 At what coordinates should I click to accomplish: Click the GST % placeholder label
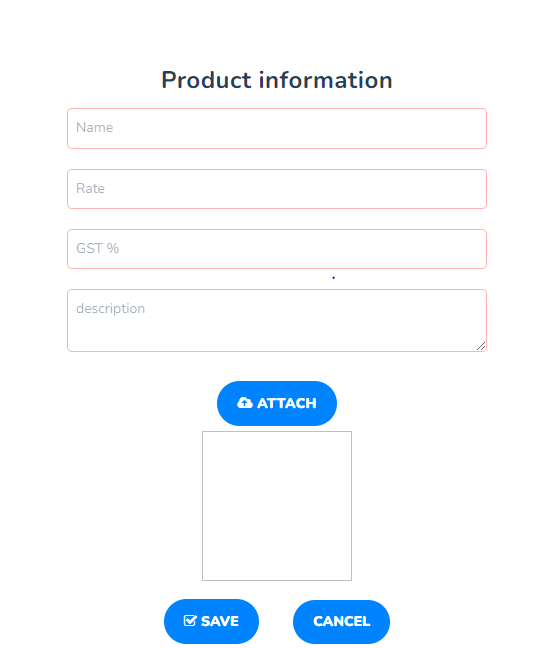pyautogui.click(x=98, y=248)
